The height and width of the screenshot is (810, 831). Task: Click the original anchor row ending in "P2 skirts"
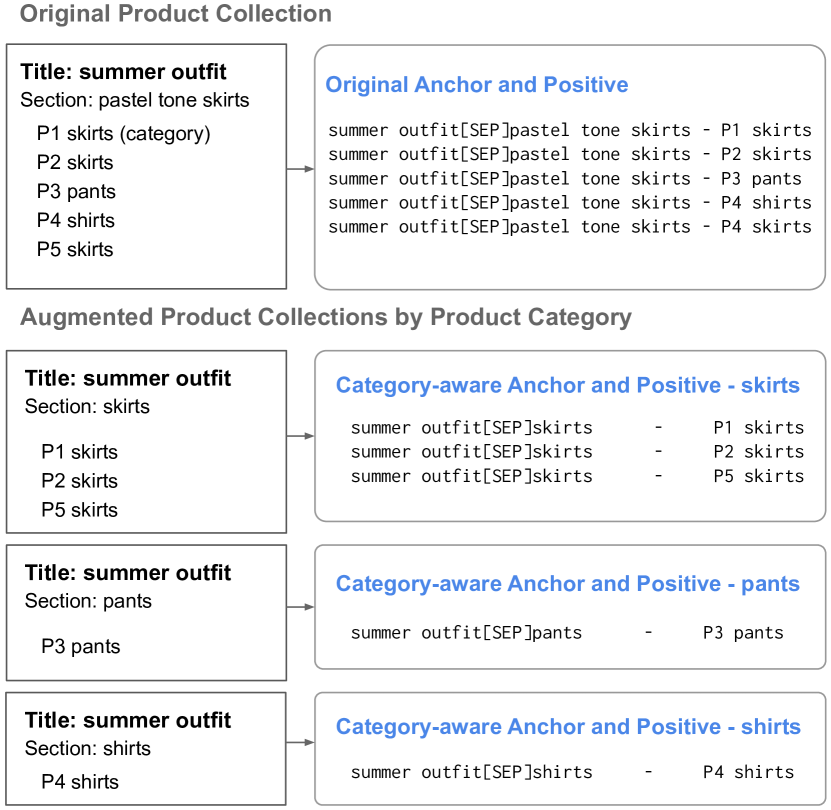[569, 155]
